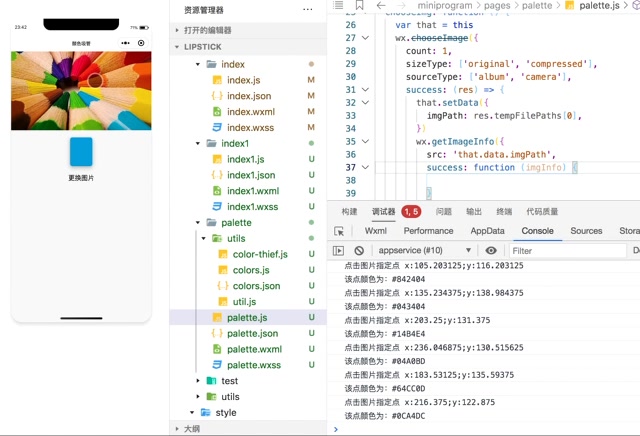The height and width of the screenshot is (436, 640).
Task: Collapse the index folder in the tree
Action: (198, 65)
